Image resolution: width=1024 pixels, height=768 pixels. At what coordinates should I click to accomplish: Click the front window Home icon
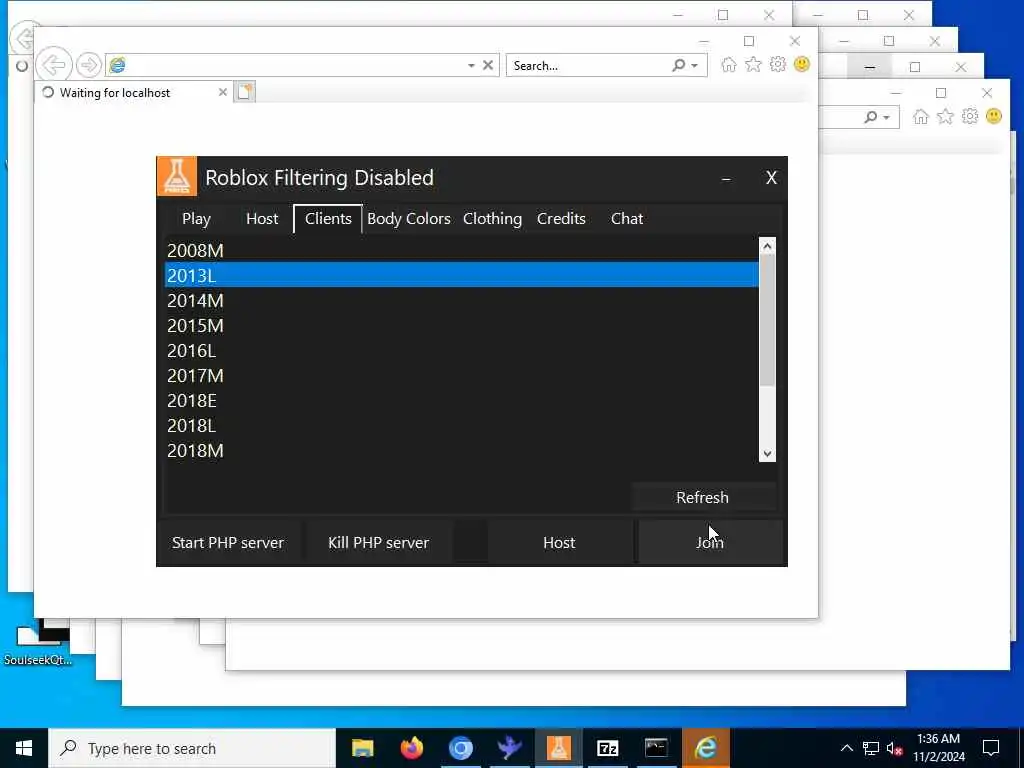[x=729, y=65]
